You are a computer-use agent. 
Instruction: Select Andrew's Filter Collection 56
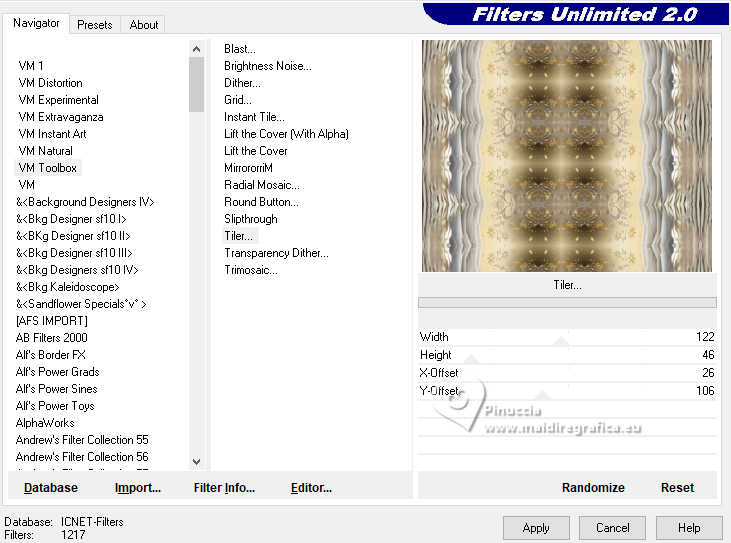[82, 457]
